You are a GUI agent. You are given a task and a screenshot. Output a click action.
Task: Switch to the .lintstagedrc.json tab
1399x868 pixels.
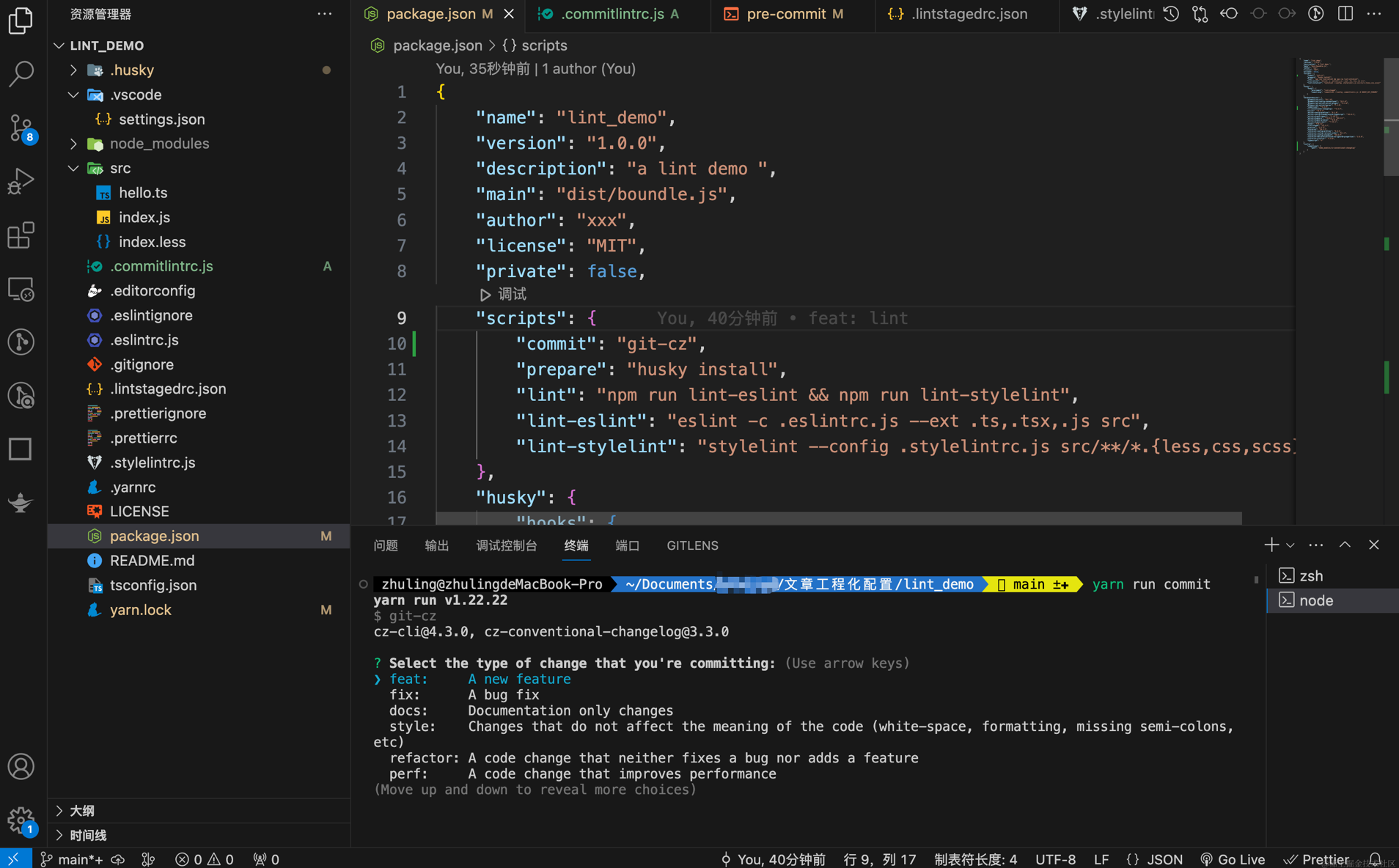click(966, 14)
